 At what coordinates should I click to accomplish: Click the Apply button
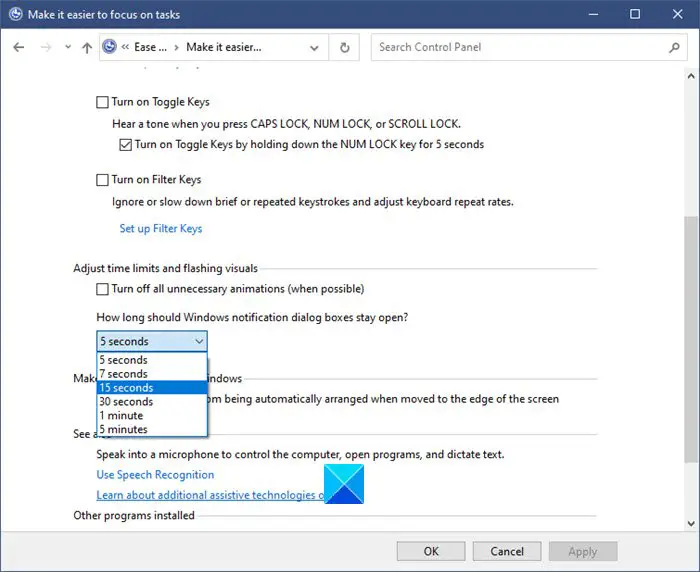tap(583, 551)
